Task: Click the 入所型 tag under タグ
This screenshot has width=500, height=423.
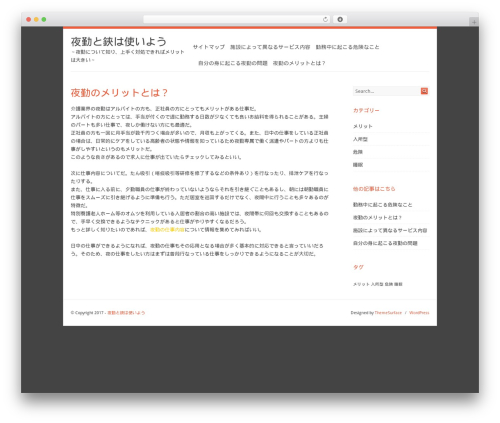Action: (377, 284)
